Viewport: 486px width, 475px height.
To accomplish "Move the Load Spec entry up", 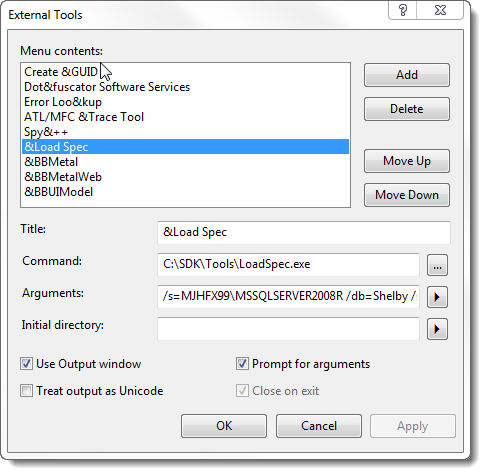I will pos(407,161).
